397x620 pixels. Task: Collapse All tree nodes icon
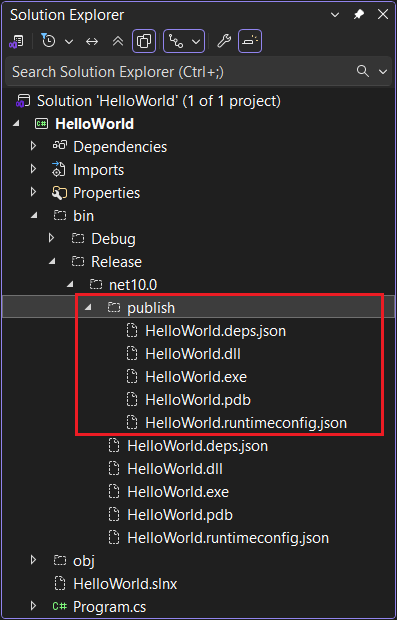point(118,41)
